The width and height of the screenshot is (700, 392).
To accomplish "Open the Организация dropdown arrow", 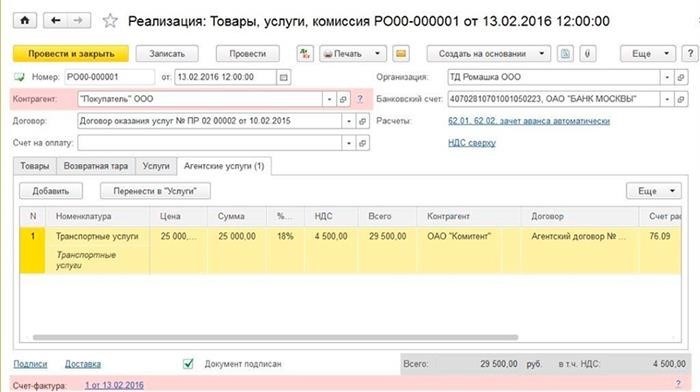I will (667, 77).
